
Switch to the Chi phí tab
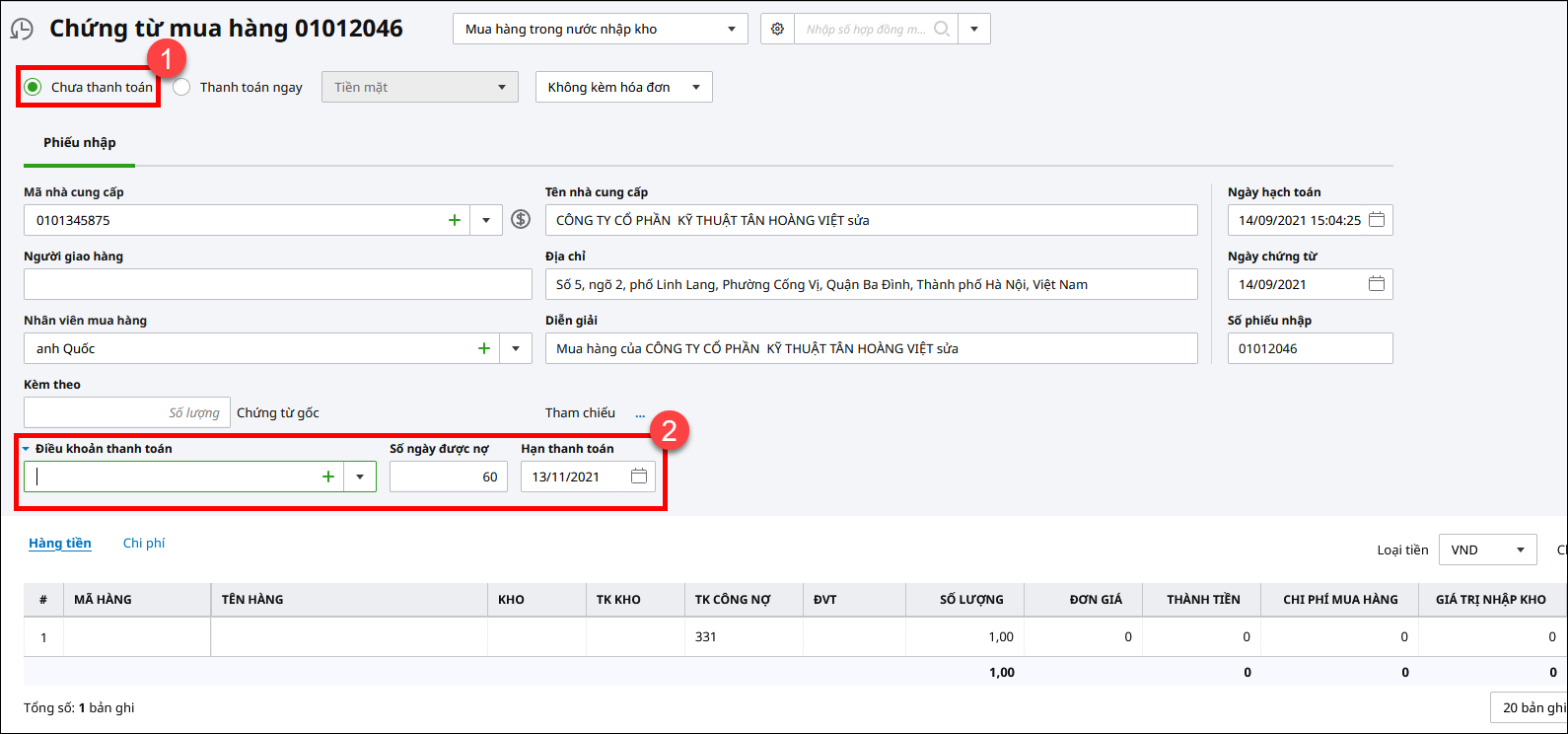click(x=144, y=543)
